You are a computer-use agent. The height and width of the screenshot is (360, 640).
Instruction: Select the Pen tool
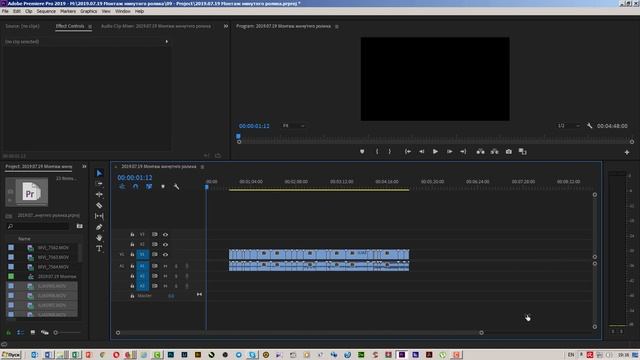tap(99, 227)
